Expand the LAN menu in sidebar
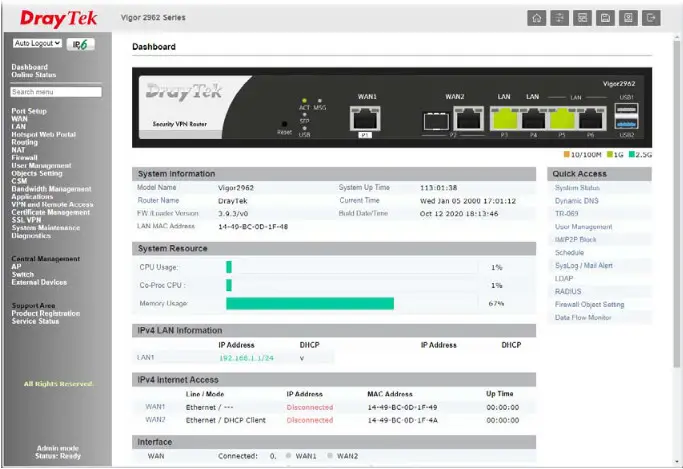This screenshot has height=469, width=683. [x=18, y=126]
